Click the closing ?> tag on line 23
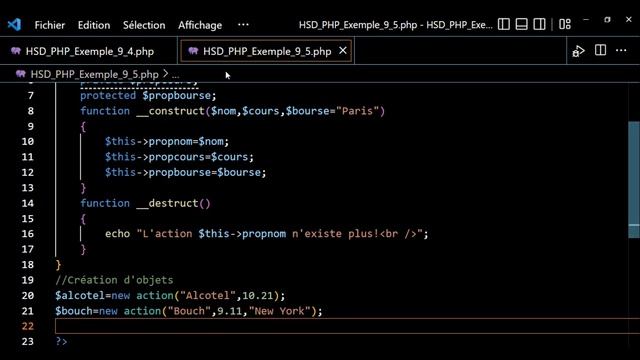Image resolution: width=640 pixels, height=360 pixels. tap(61, 341)
